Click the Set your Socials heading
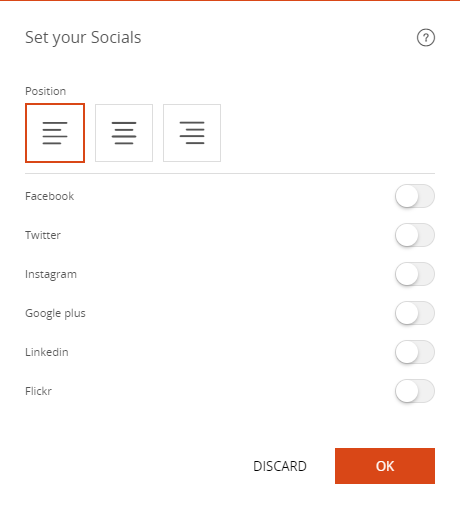Screen dimensions: 460x508 coord(83,38)
